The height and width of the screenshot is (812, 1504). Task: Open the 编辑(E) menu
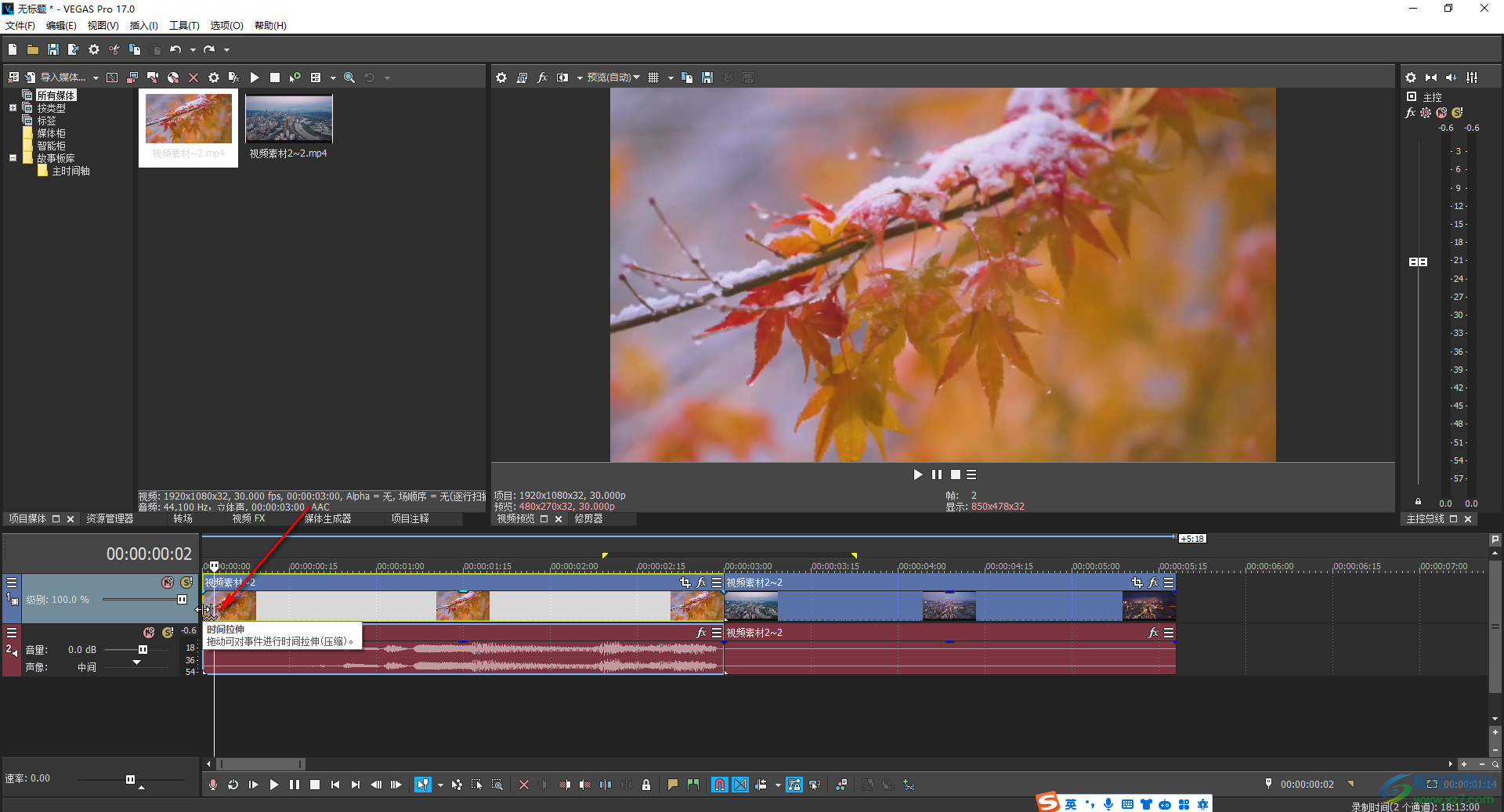pyautogui.click(x=61, y=26)
